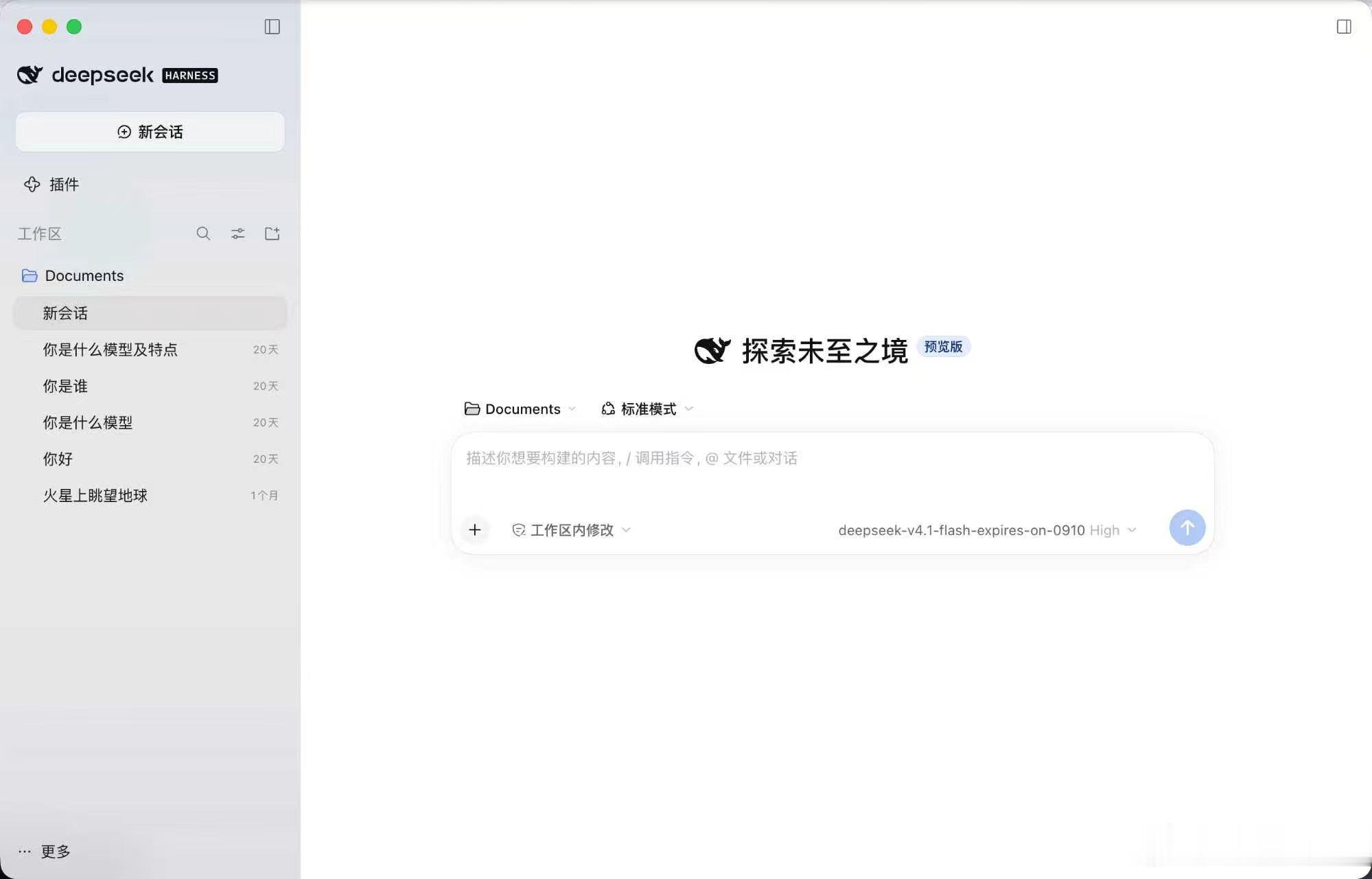Search conversations in the workspace
1372x879 pixels.
tap(203, 233)
